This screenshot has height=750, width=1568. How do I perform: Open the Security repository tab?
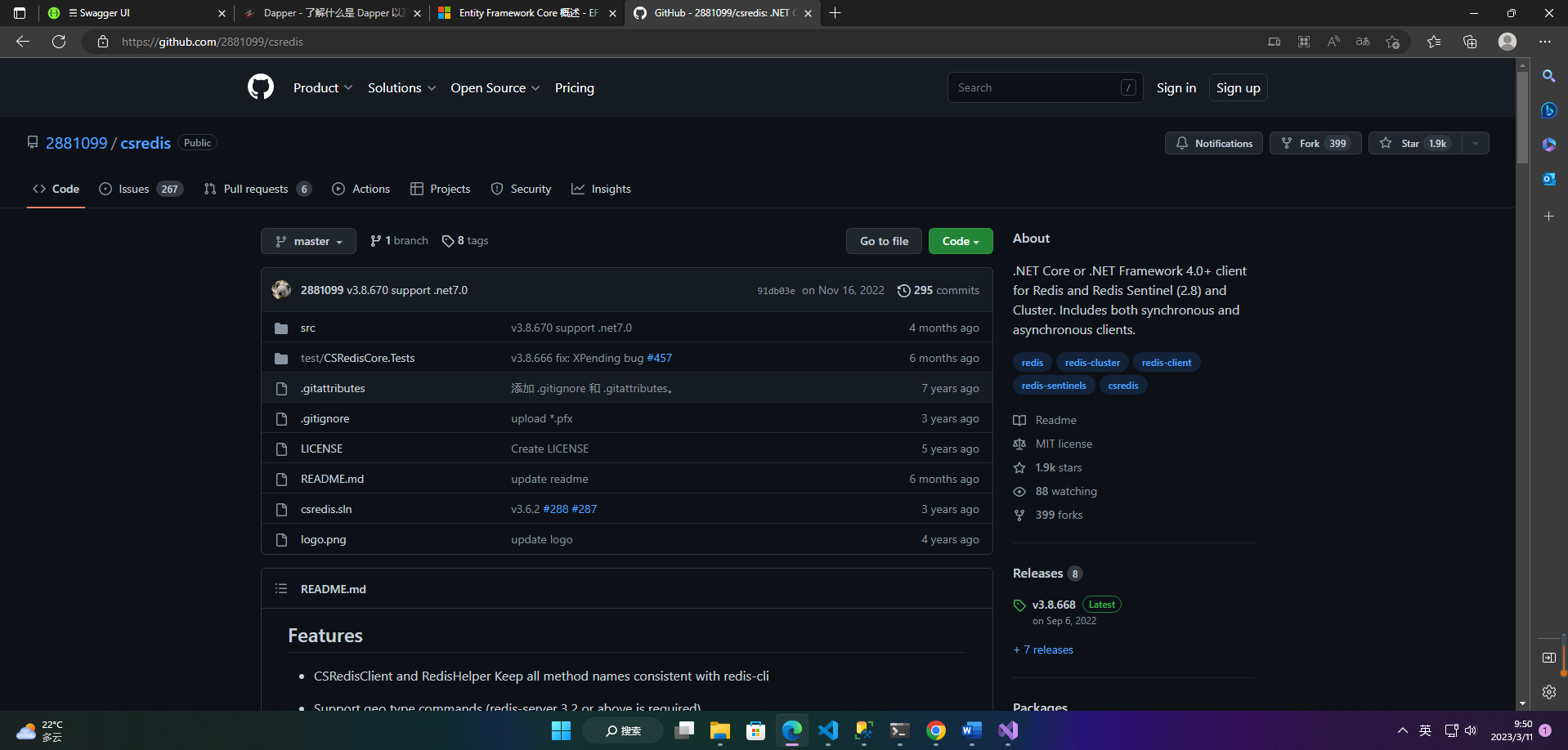pos(521,189)
